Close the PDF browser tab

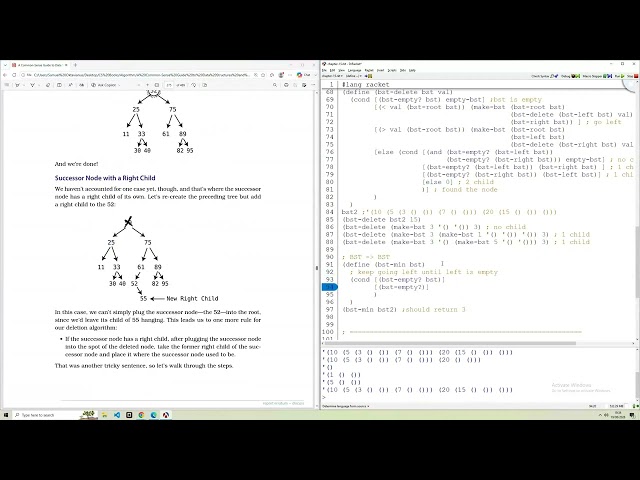[x=66, y=65]
